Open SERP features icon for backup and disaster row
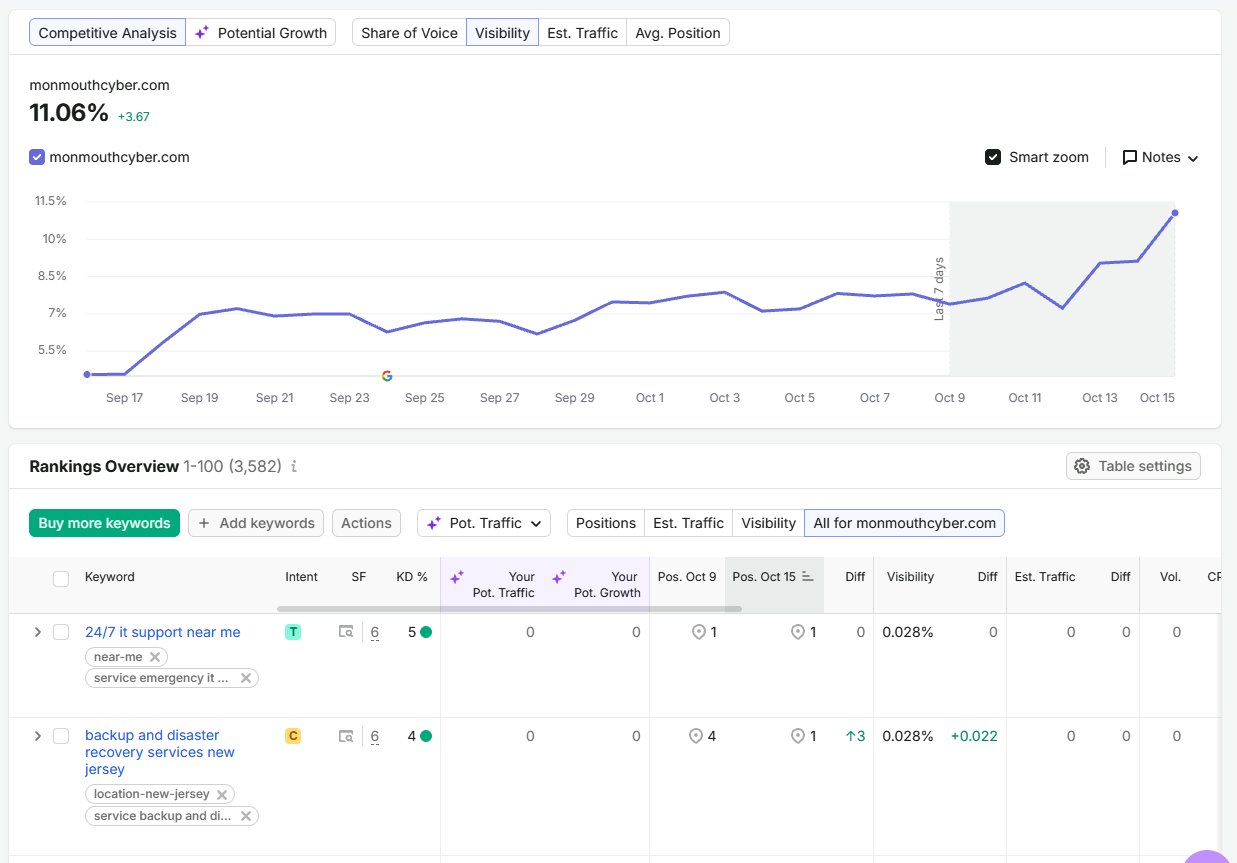 [x=346, y=736]
